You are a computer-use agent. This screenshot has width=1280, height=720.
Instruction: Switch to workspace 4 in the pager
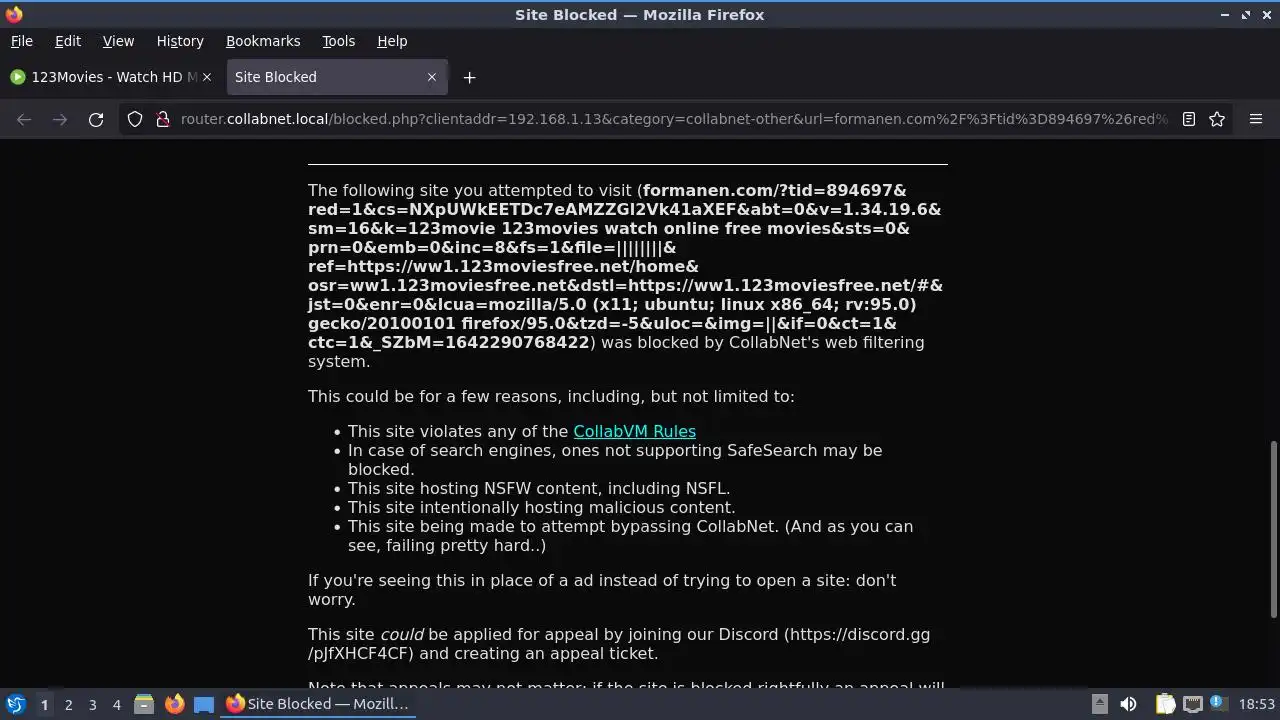(x=116, y=704)
